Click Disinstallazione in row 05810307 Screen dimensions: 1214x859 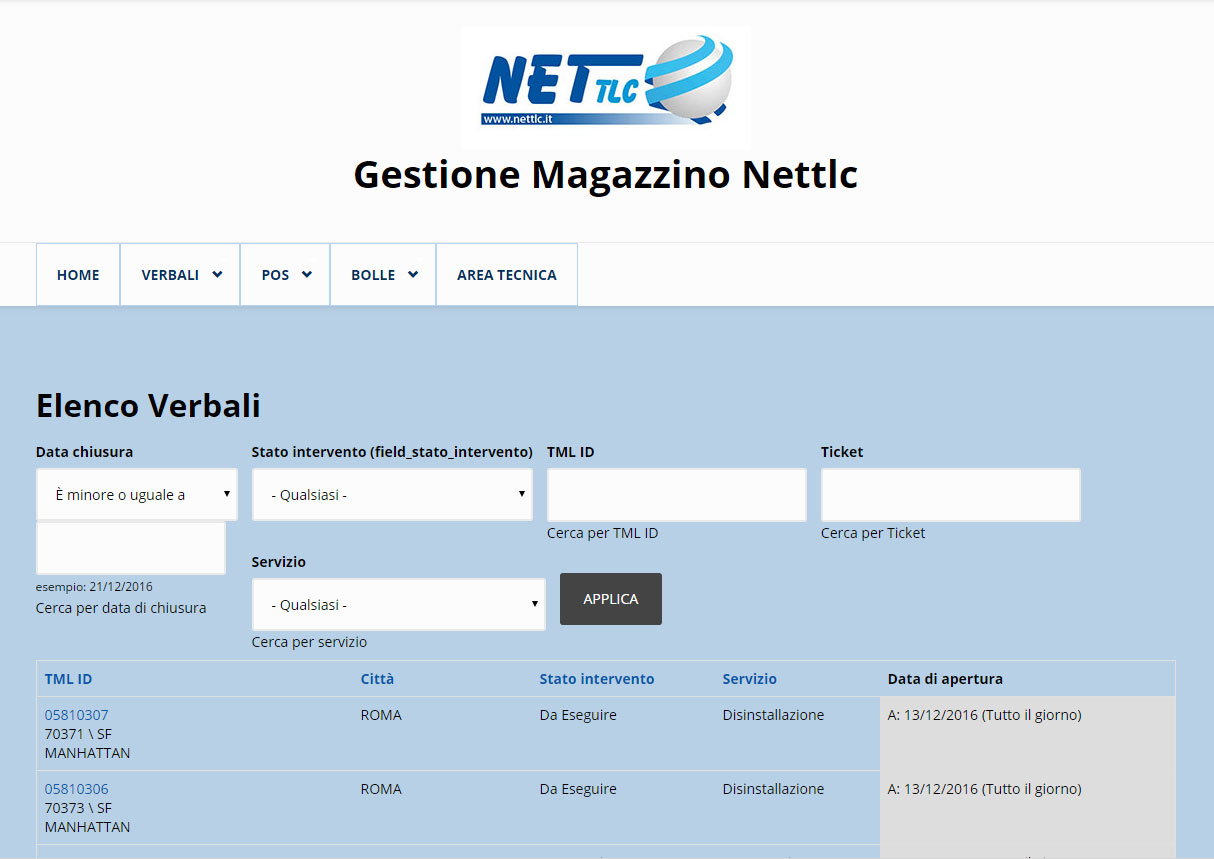coord(774,715)
